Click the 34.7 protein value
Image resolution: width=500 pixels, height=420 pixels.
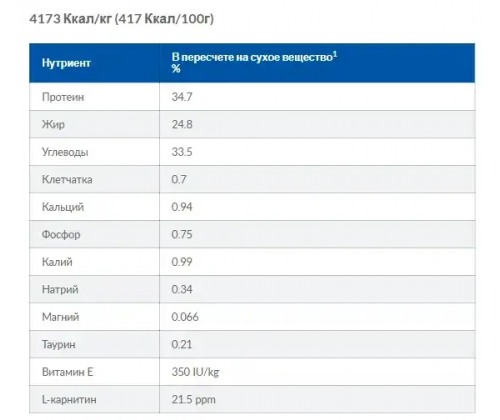[182, 97]
